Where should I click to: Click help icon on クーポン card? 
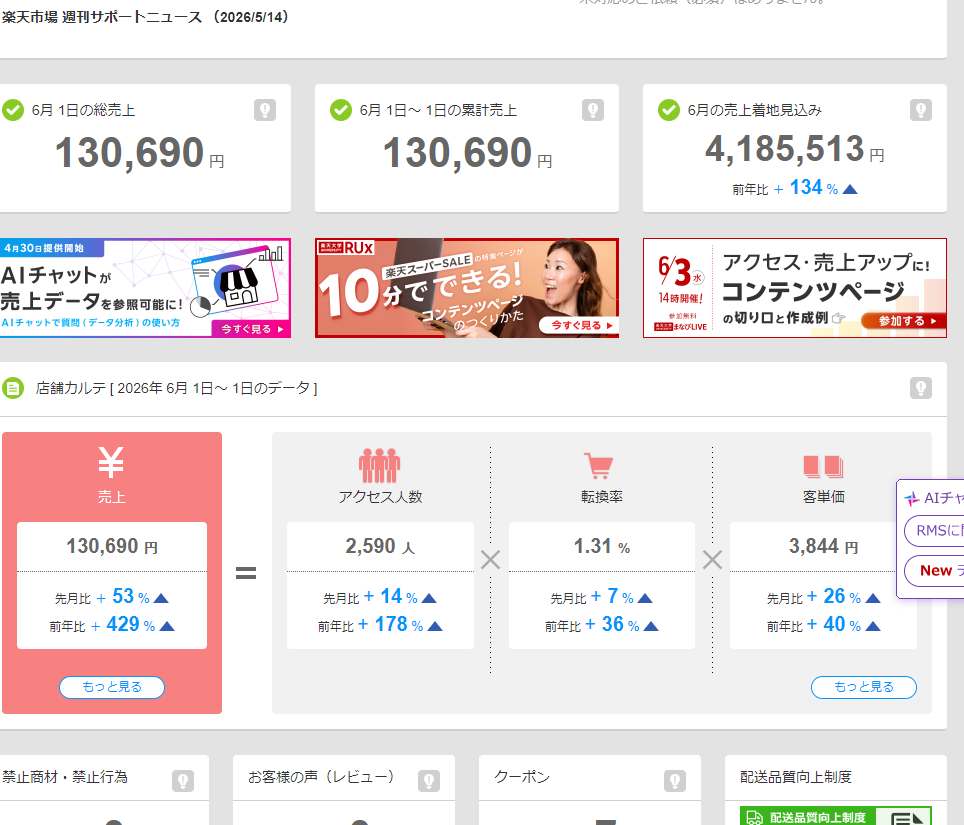tap(674, 781)
